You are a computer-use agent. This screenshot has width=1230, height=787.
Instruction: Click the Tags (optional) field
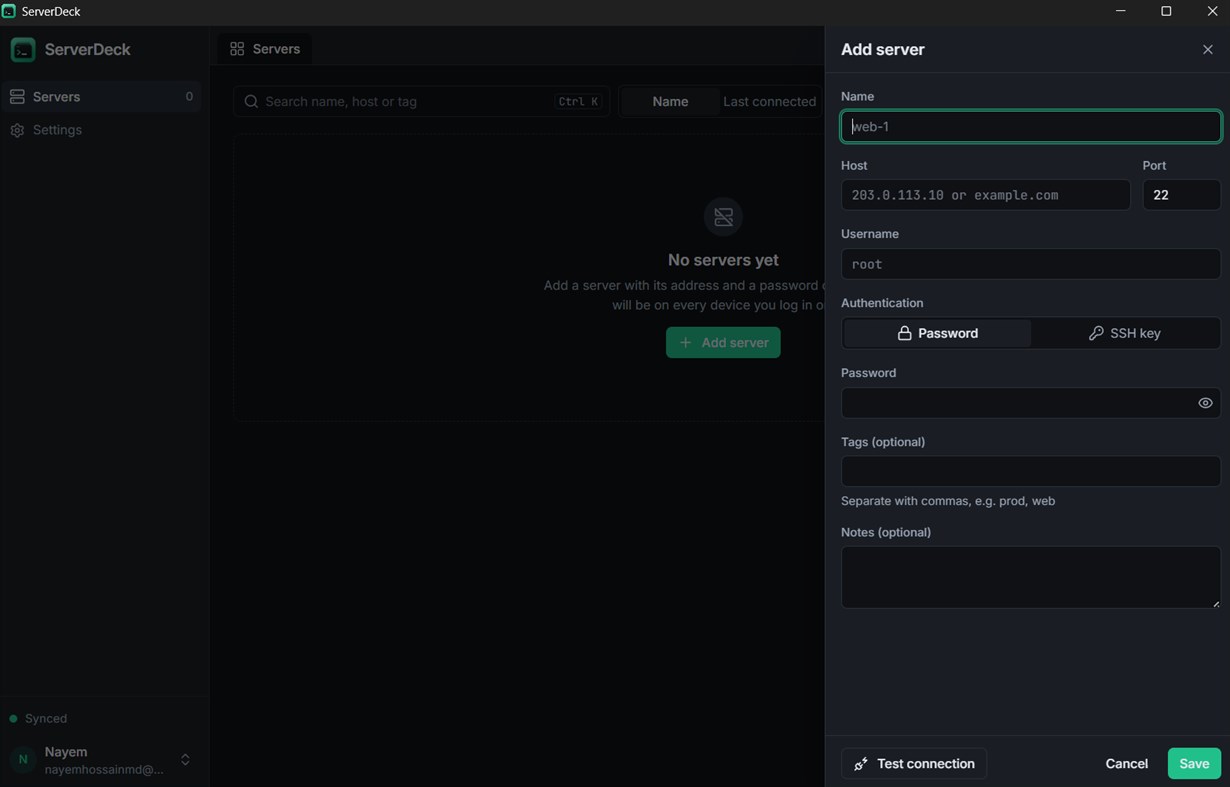pyautogui.click(x=1031, y=471)
